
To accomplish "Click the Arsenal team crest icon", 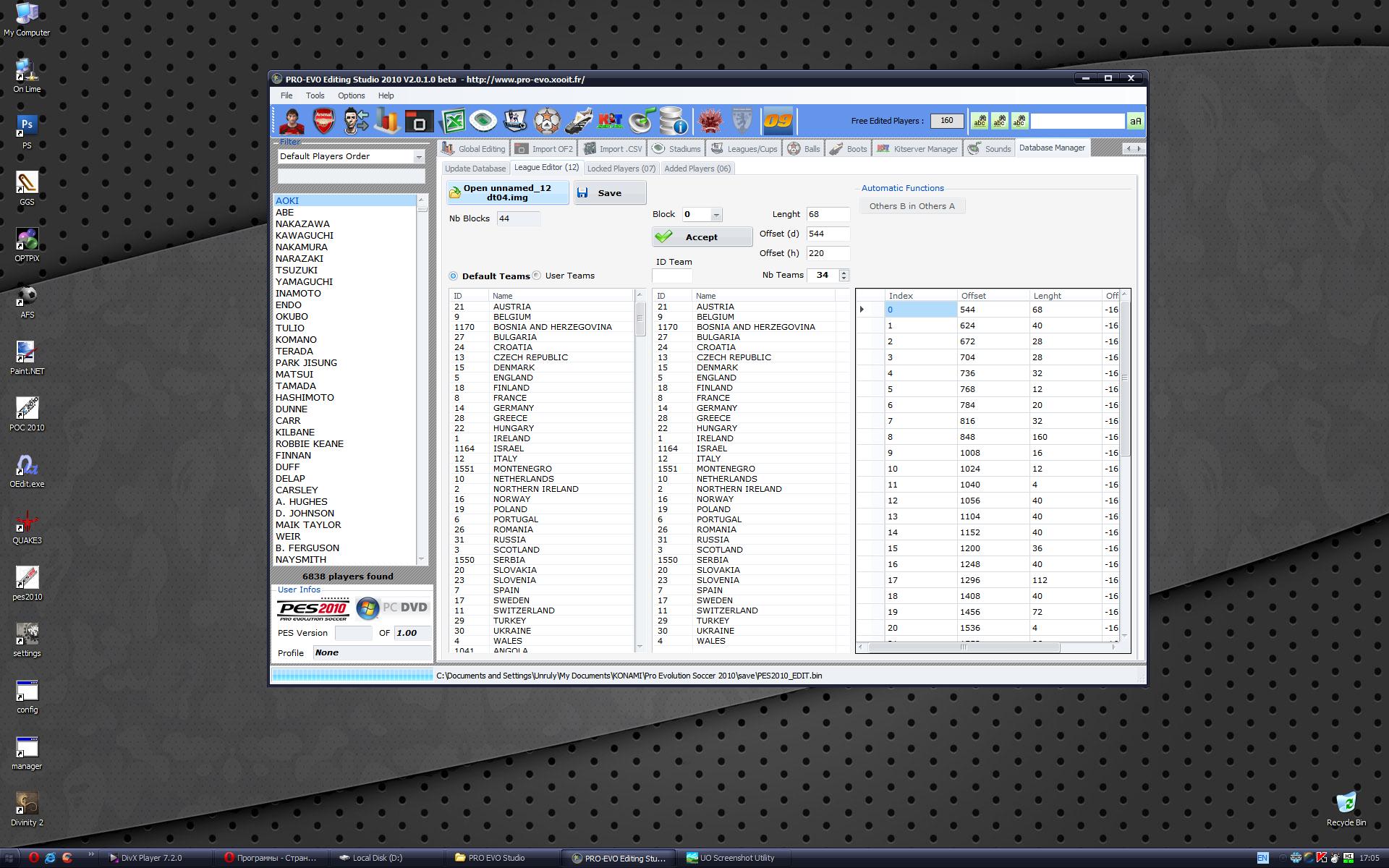I will click(x=323, y=121).
